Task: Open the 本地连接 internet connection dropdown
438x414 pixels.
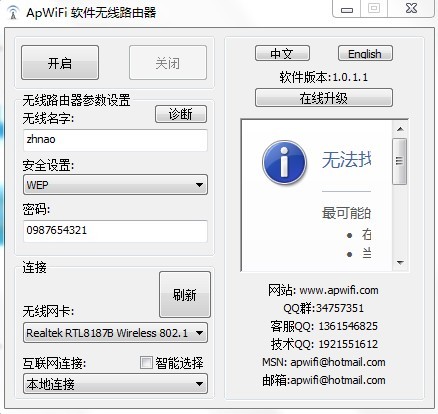Action: coord(115,384)
